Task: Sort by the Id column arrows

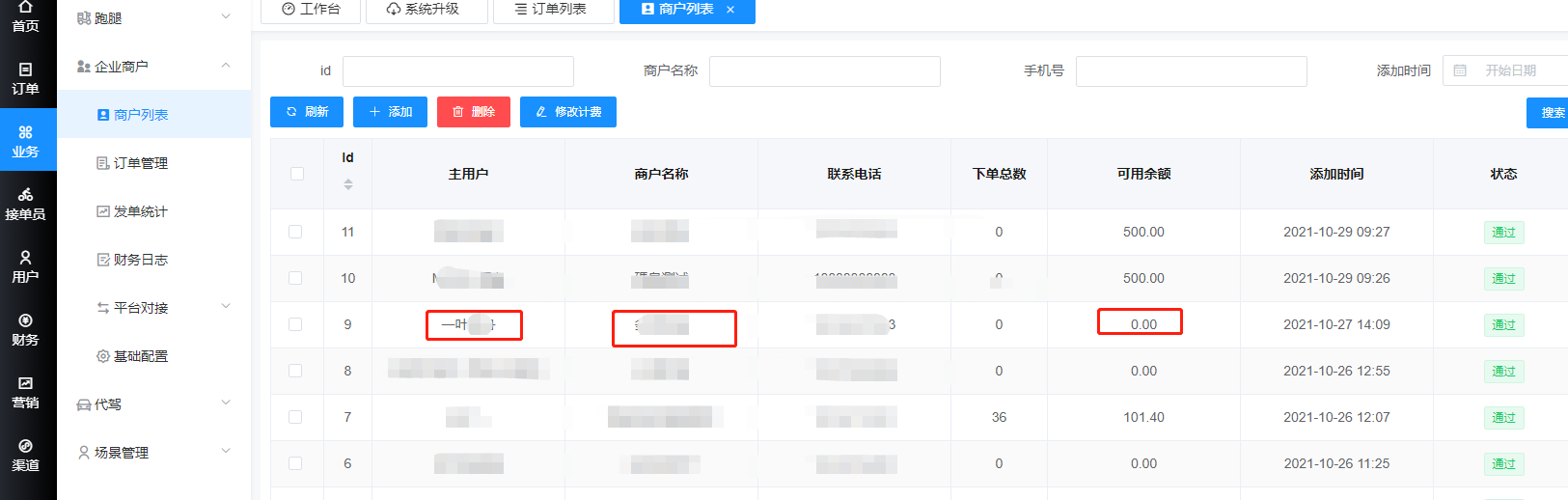Action: pos(348,184)
